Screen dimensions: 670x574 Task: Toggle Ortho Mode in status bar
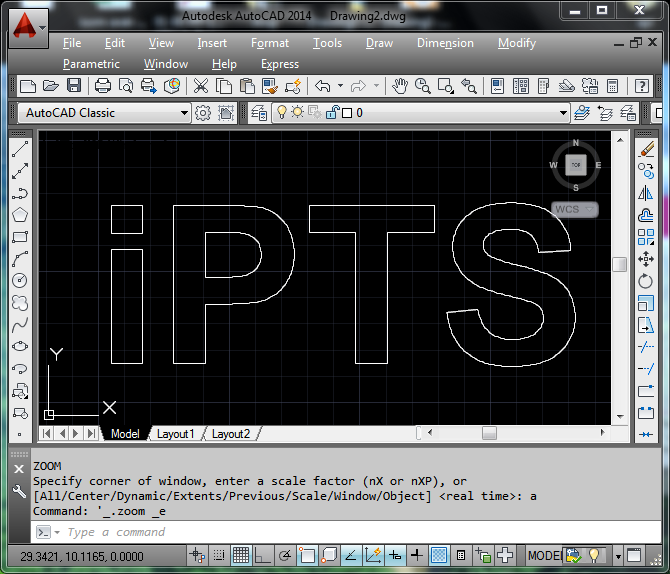click(x=263, y=556)
